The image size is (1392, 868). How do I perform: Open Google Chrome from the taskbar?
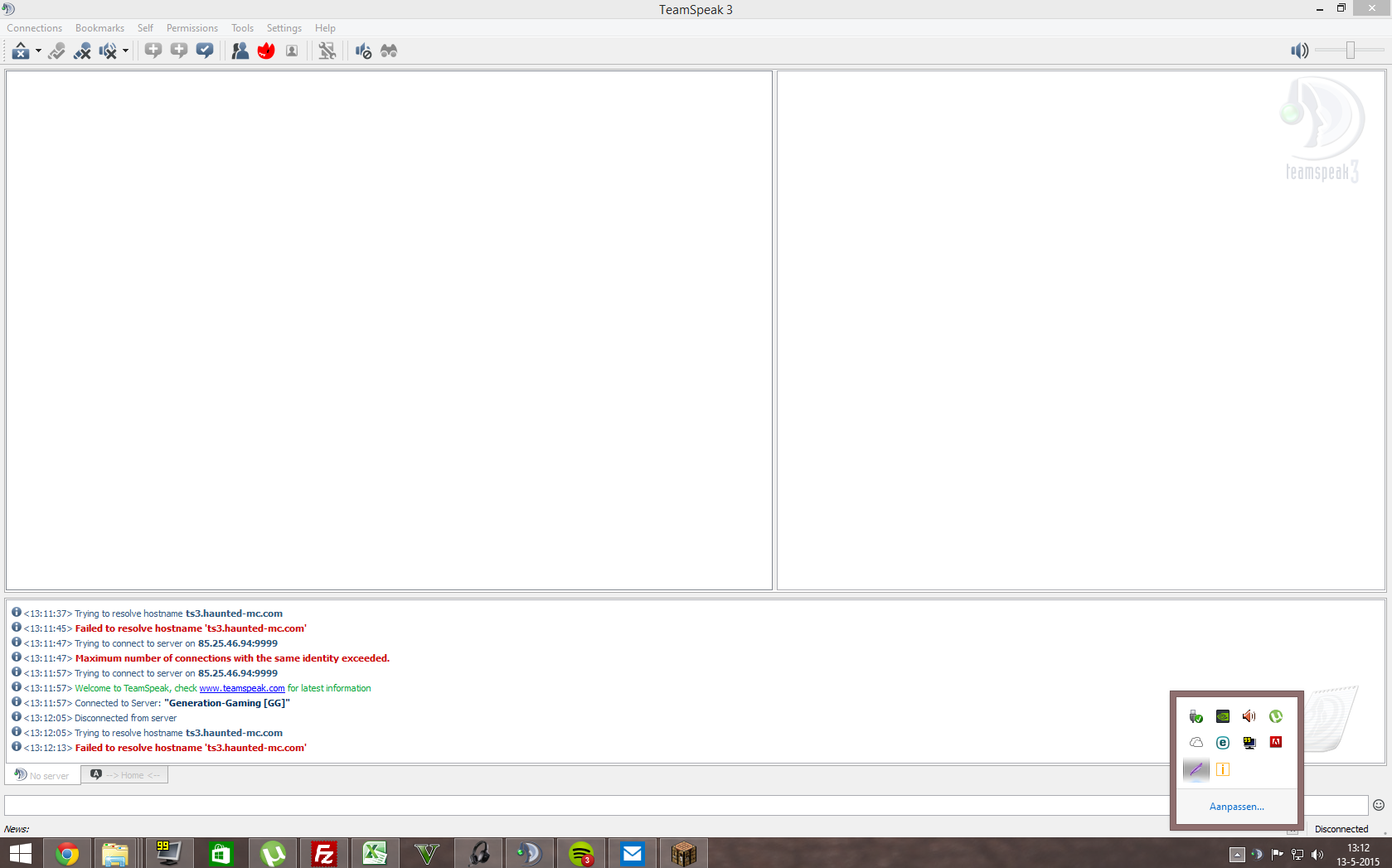point(66,854)
